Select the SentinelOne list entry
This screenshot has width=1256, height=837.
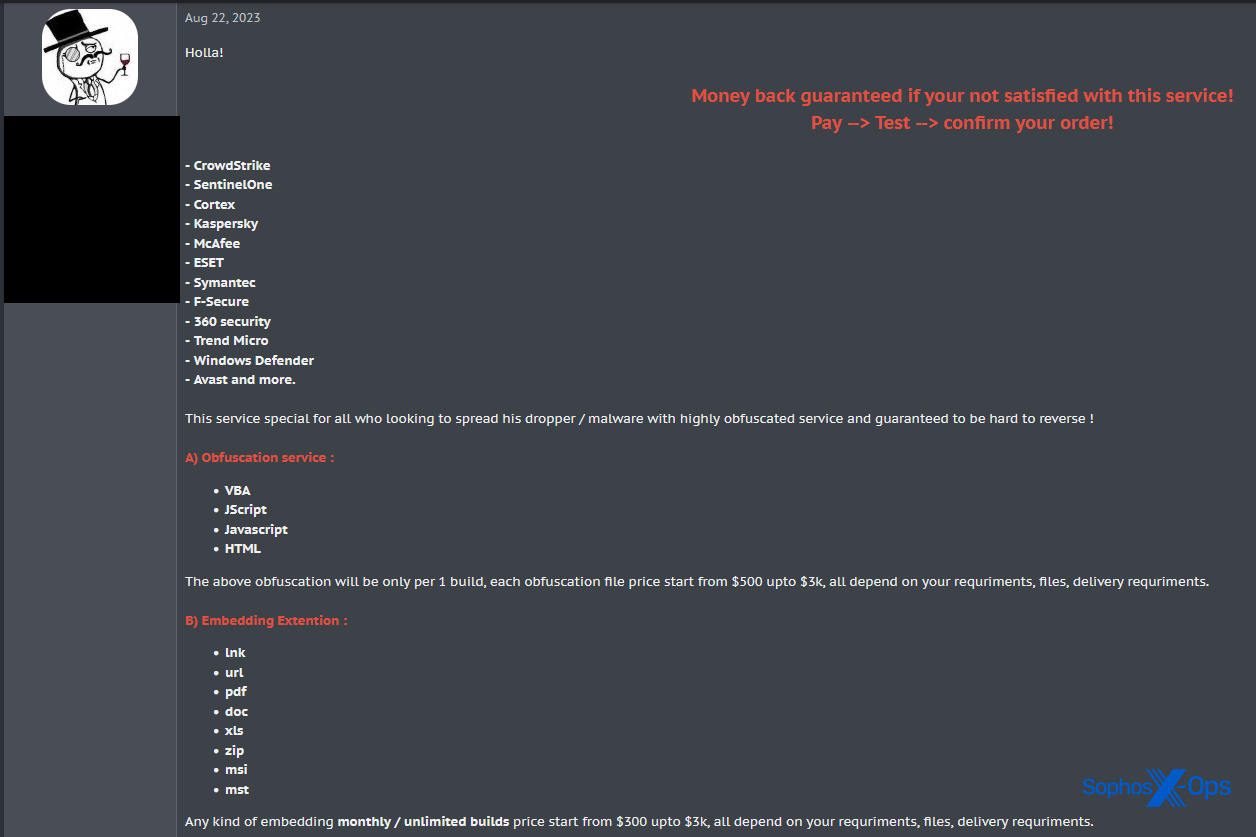(232, 185)
